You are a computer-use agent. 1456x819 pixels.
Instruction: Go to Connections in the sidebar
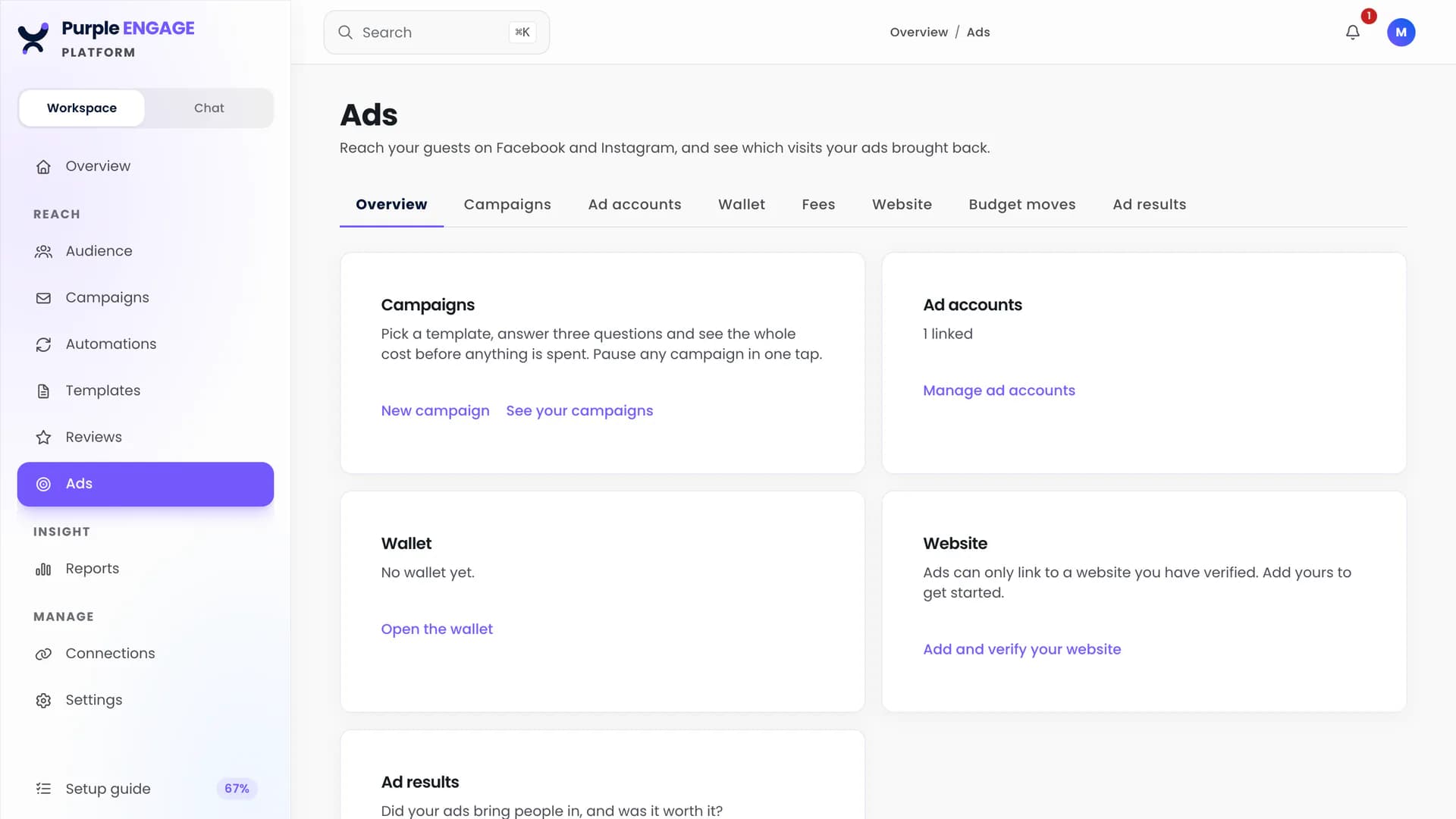[146, 654]
